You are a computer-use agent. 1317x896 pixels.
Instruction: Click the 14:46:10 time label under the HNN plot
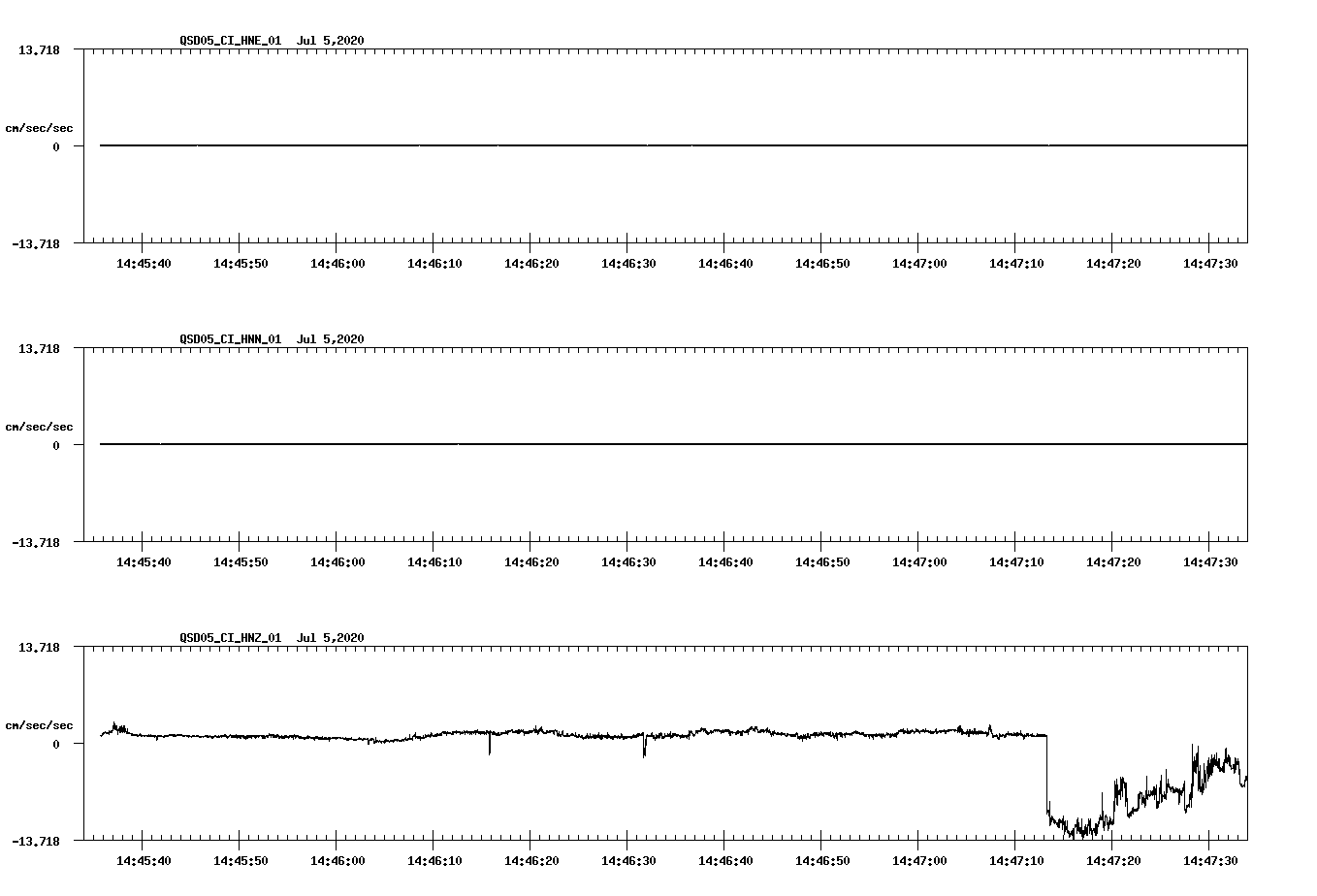[x=434, y=561]
